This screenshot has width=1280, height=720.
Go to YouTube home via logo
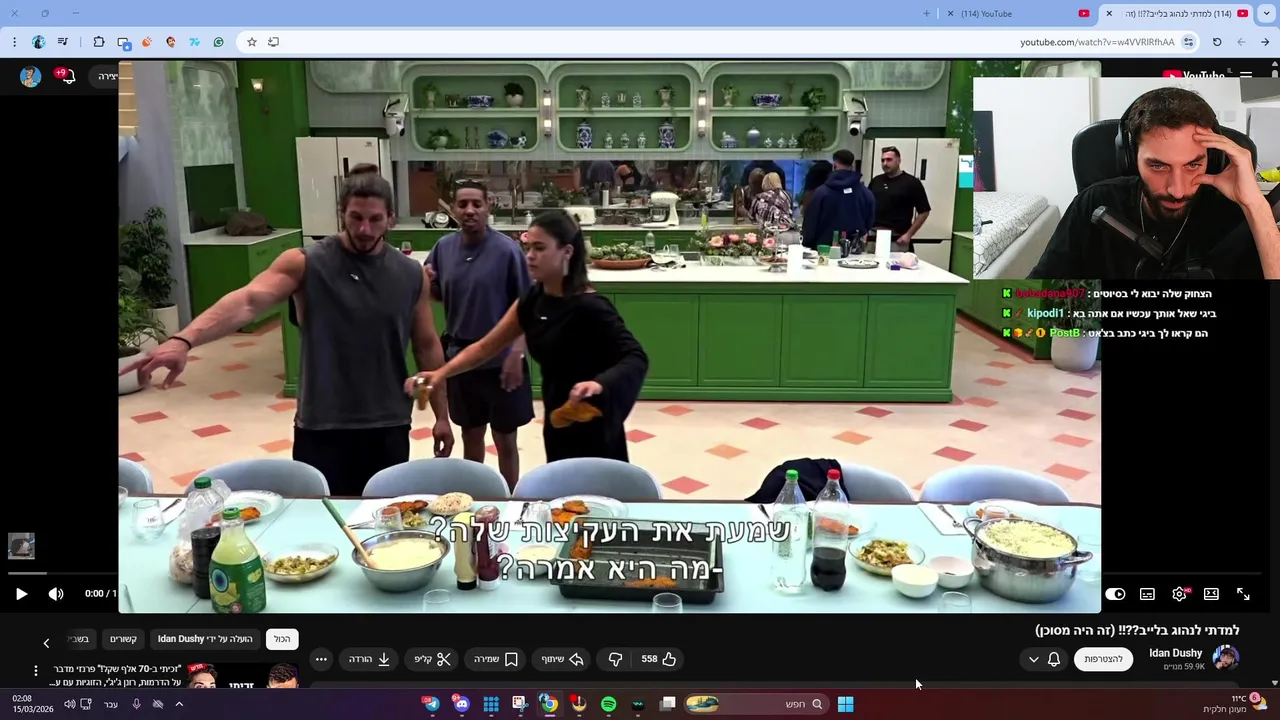pos(1193,75)
